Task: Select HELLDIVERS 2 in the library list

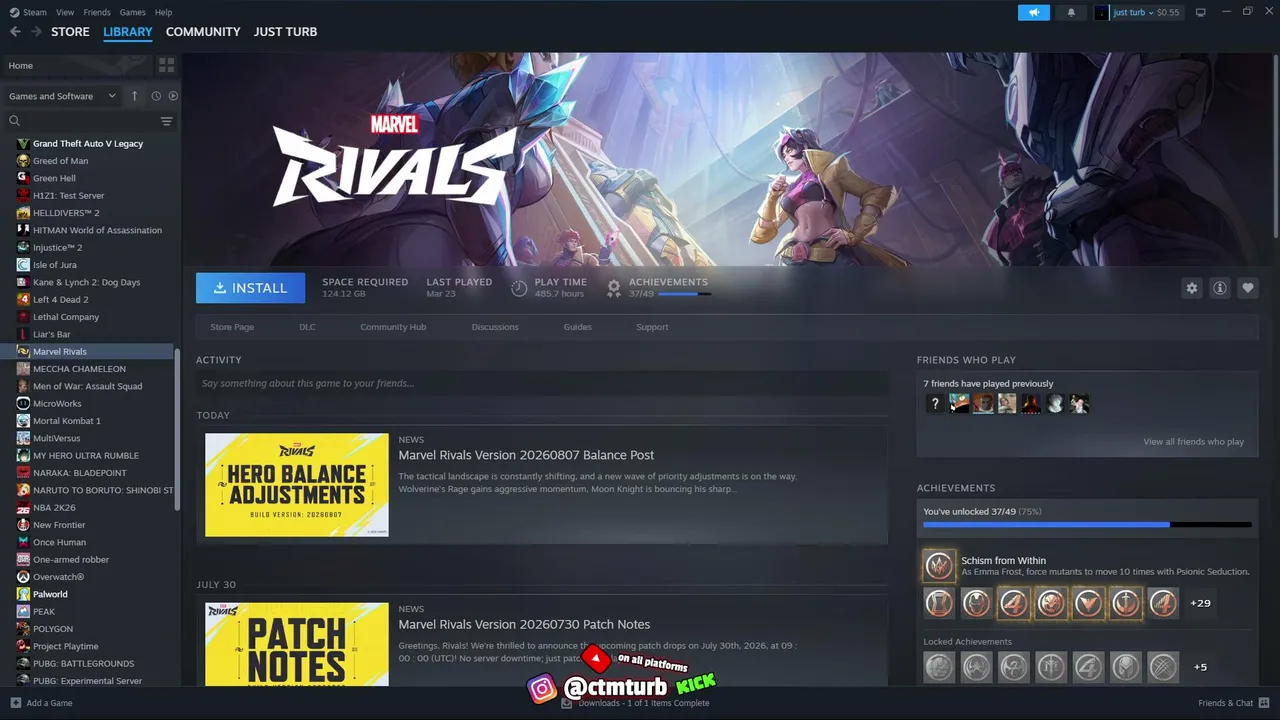Action: pos(66,213)
